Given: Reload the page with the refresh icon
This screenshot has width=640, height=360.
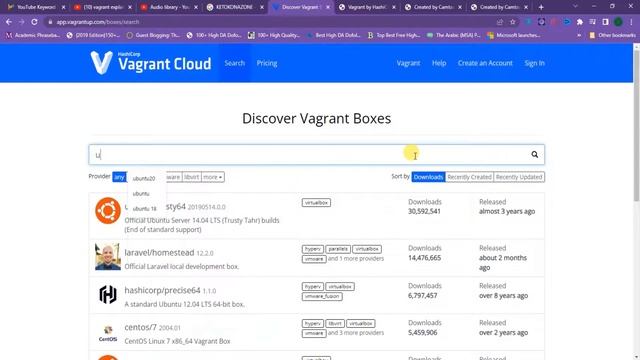Looking at the screenshot, I should pos(34,22).
